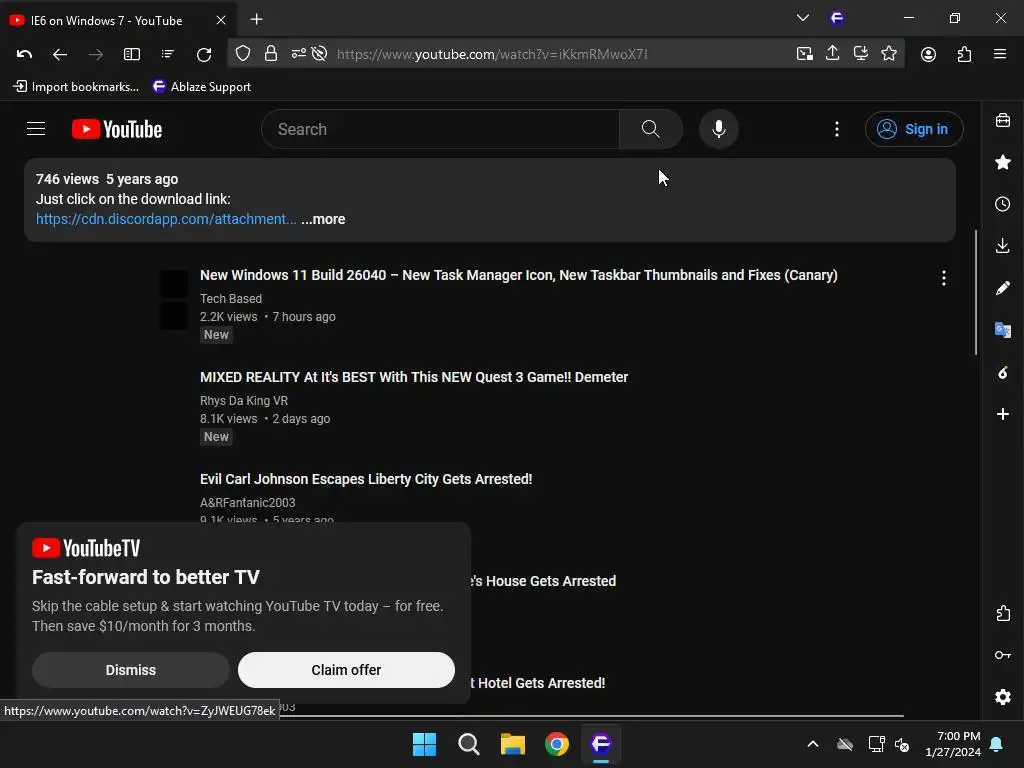Viewport: 1024px width, 768px height.
Task: Show hidden system tray icons chevron
Action: point(813,744)
